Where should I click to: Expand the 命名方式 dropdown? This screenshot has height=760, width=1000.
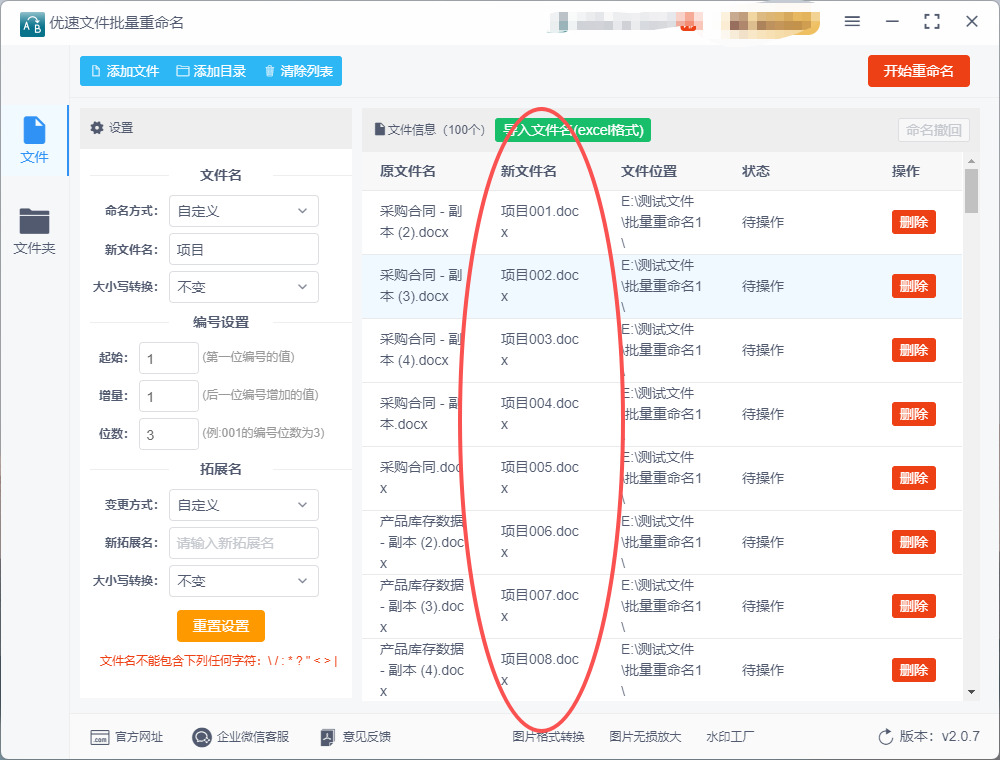click(x=244, y=211)
